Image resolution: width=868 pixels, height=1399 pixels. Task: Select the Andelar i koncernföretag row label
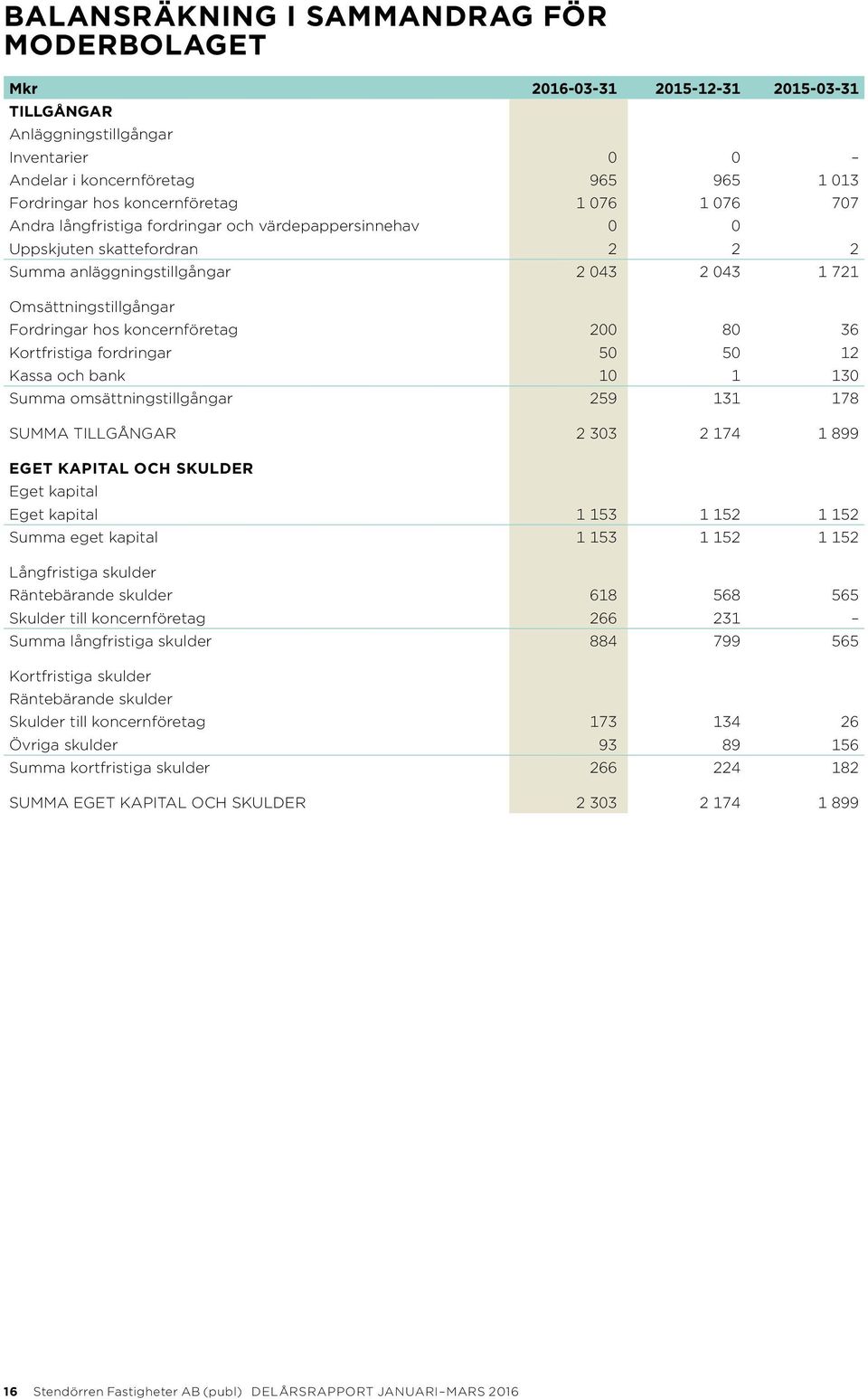(x=101, y=180)
